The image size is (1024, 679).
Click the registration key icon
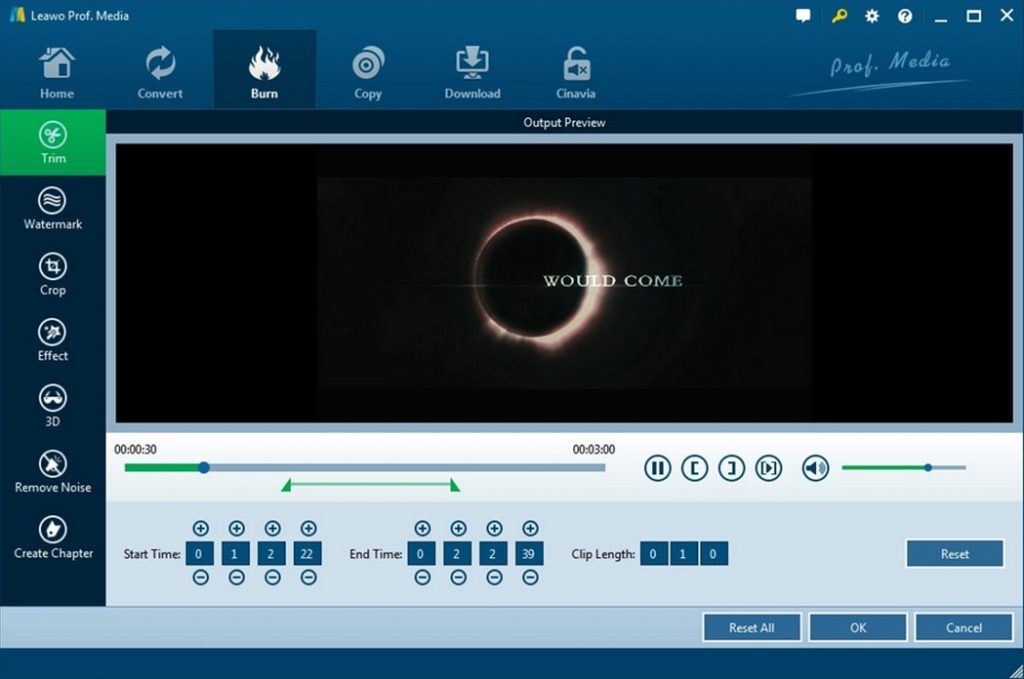[x=838, y=16]
